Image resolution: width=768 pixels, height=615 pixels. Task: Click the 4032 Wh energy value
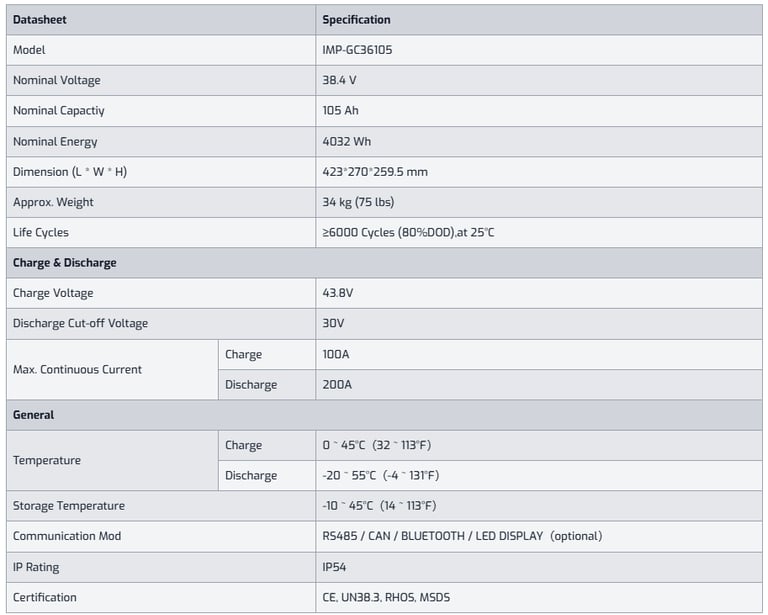point(346,141)
